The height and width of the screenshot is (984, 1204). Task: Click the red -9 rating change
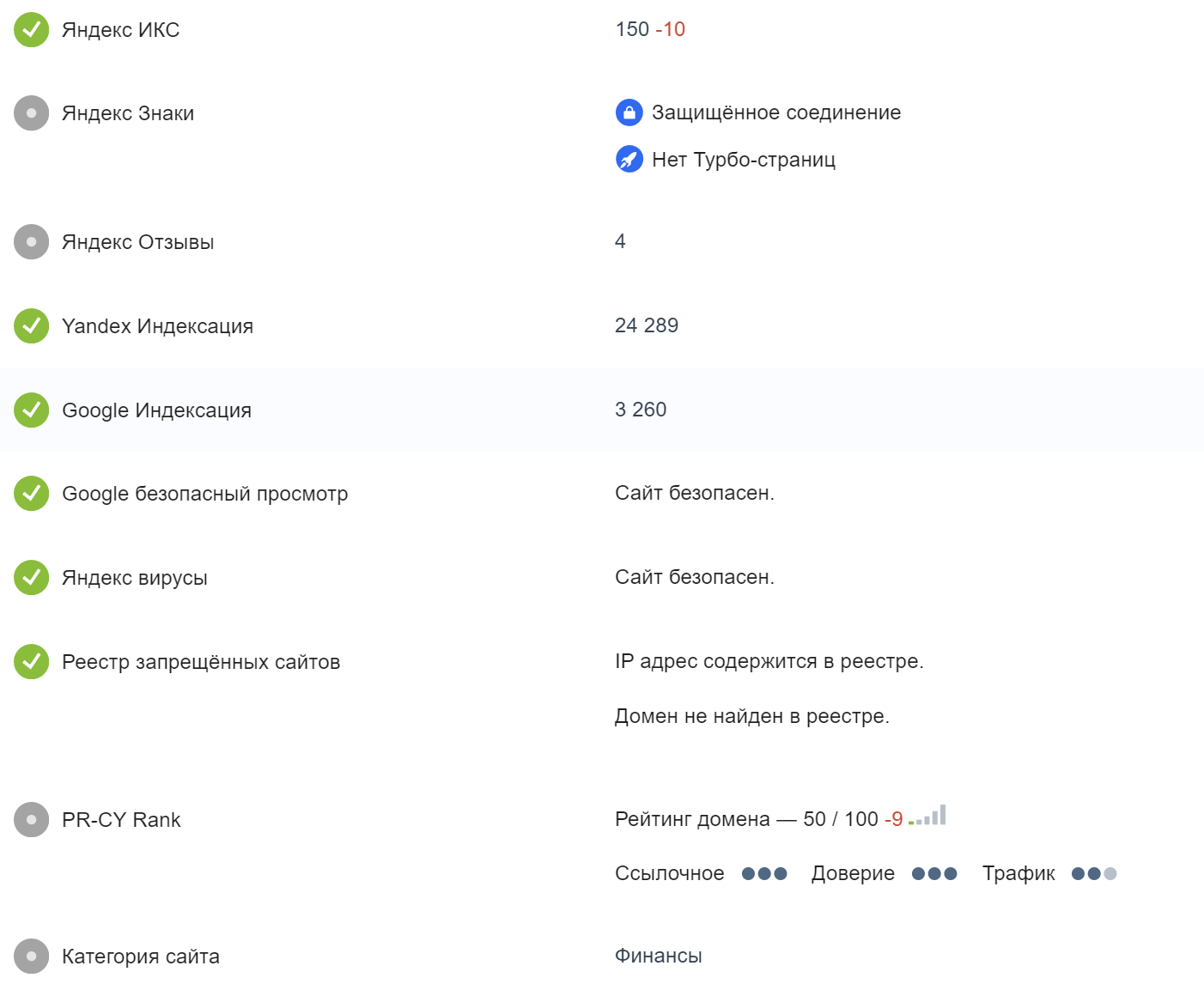(894, 819)
